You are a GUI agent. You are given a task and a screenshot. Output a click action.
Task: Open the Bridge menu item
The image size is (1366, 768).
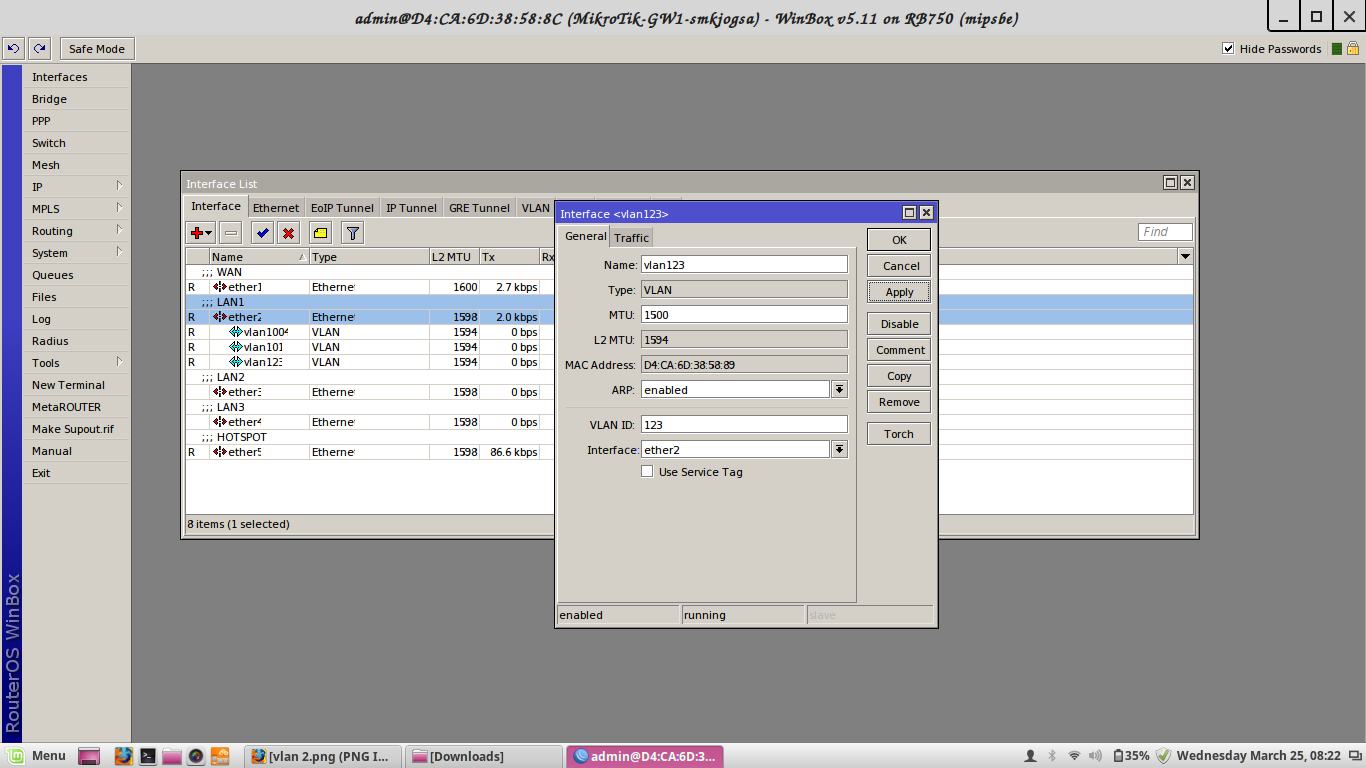point(77,99)
